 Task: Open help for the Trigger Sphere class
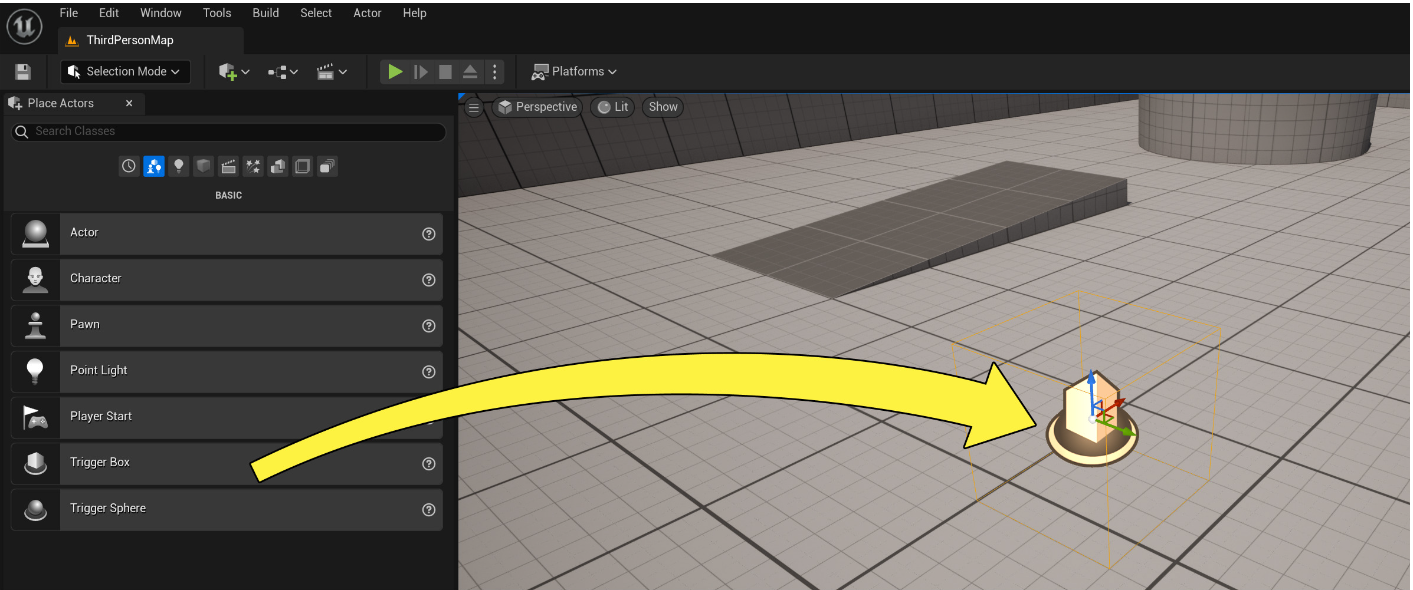(x=429, y=510)
